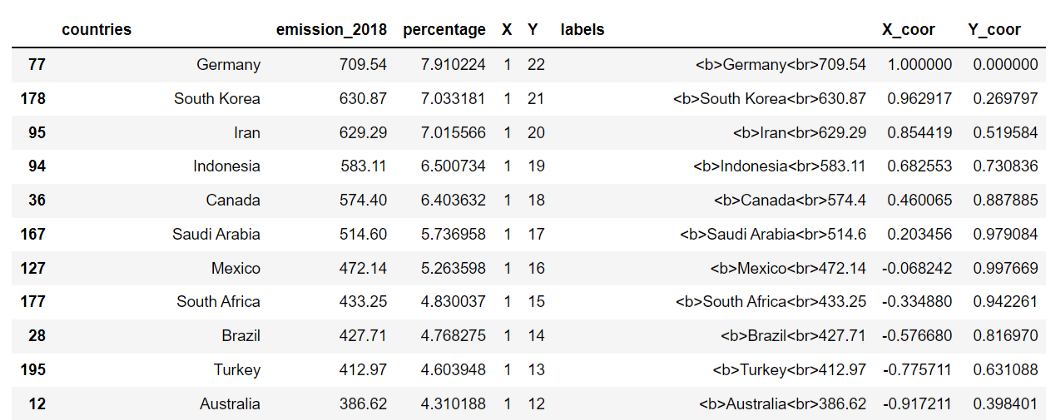Click Mexico X_coor value -0.068242
1050x420 pixels.
pos(917,268)
